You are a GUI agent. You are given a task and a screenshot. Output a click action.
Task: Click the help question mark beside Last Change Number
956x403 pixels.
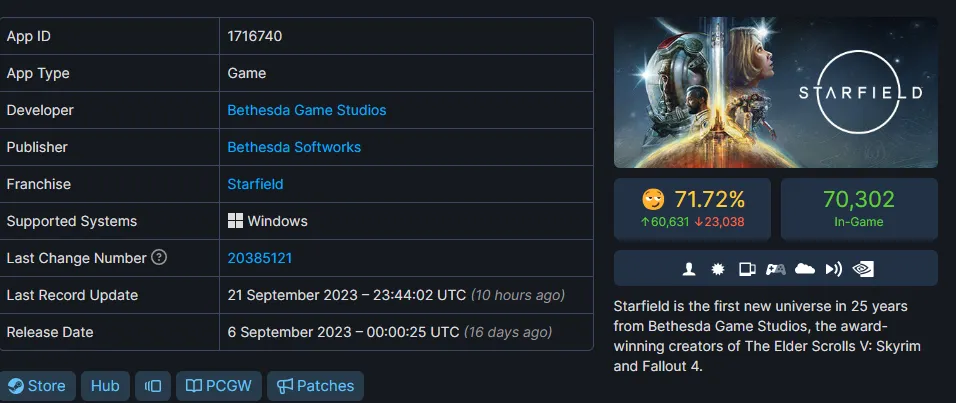tap(159, 258)
